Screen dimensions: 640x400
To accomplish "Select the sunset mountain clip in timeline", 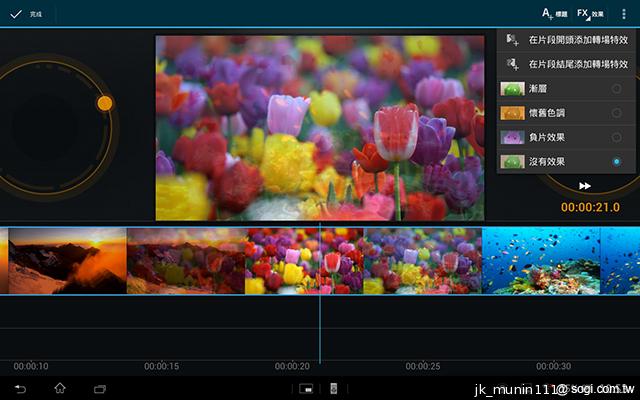I will [67, 261].
